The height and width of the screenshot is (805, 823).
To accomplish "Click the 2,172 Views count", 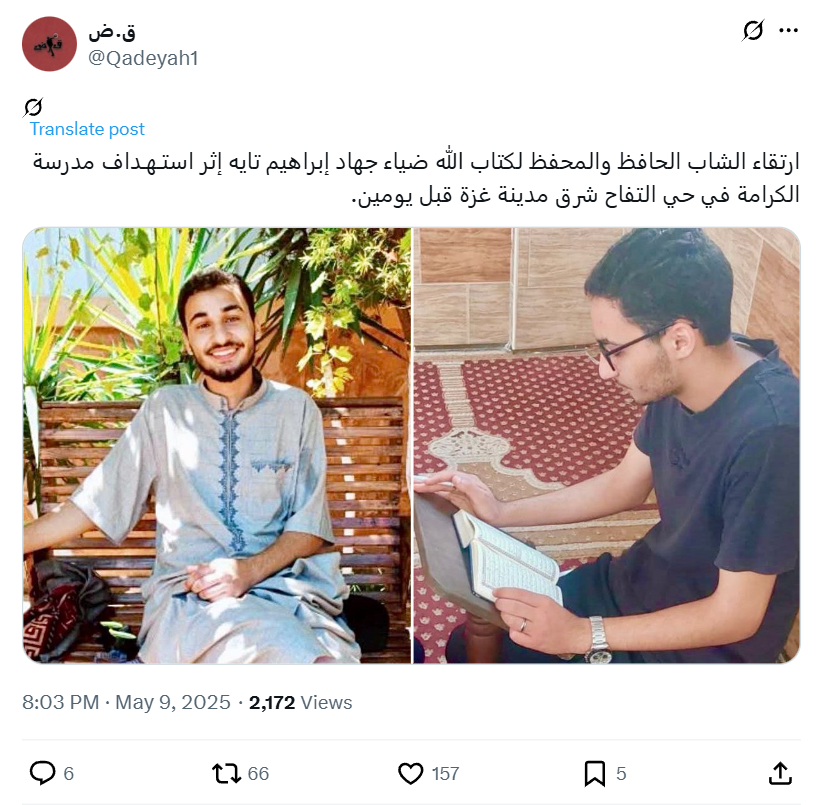I will coord(300,702).
